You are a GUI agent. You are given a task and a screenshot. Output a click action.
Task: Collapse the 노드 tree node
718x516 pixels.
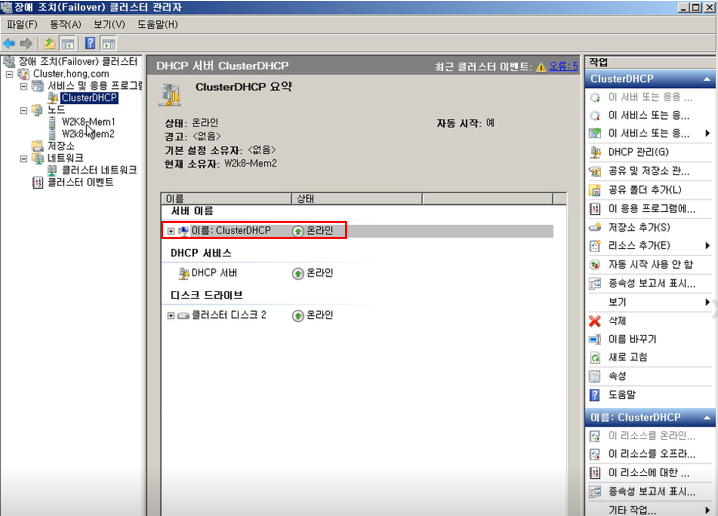coord(23,110)
